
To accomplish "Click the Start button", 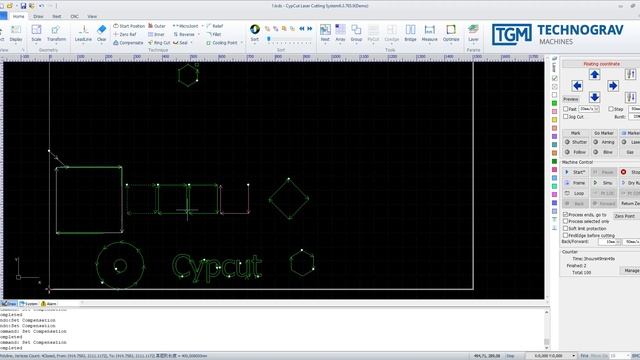I will (576, 172).
